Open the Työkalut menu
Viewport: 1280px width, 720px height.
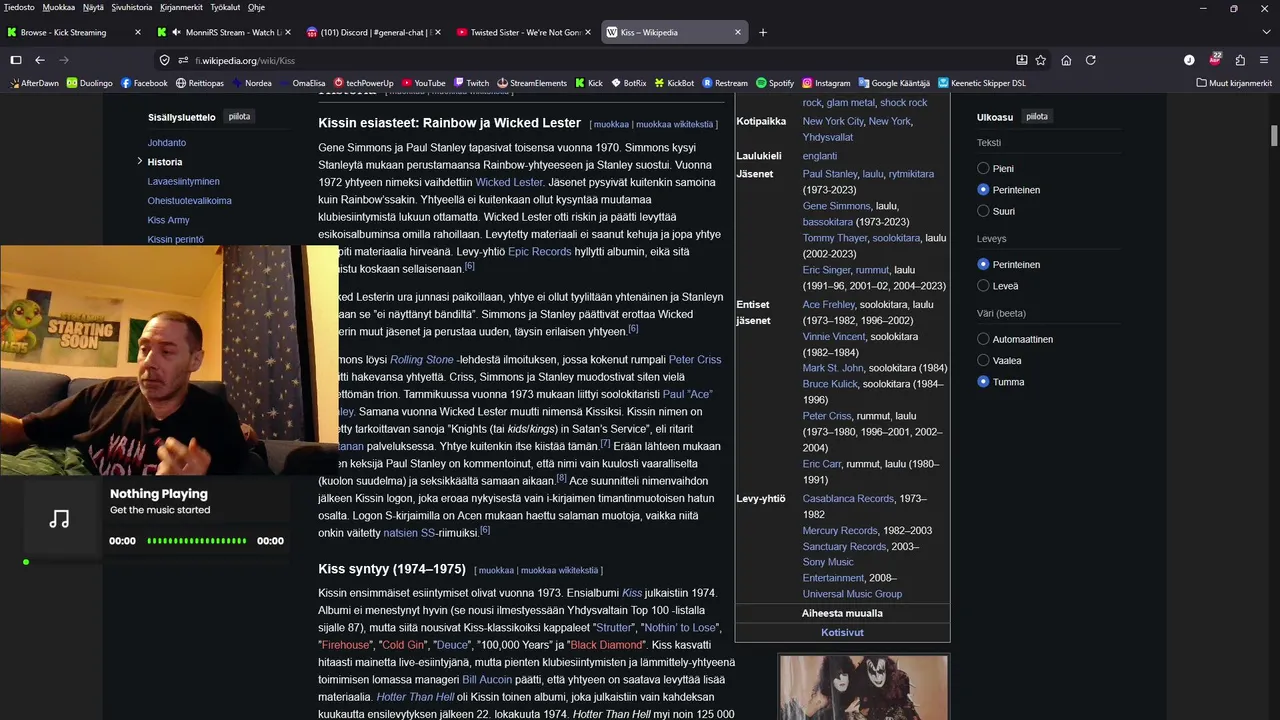click(225, 7)
